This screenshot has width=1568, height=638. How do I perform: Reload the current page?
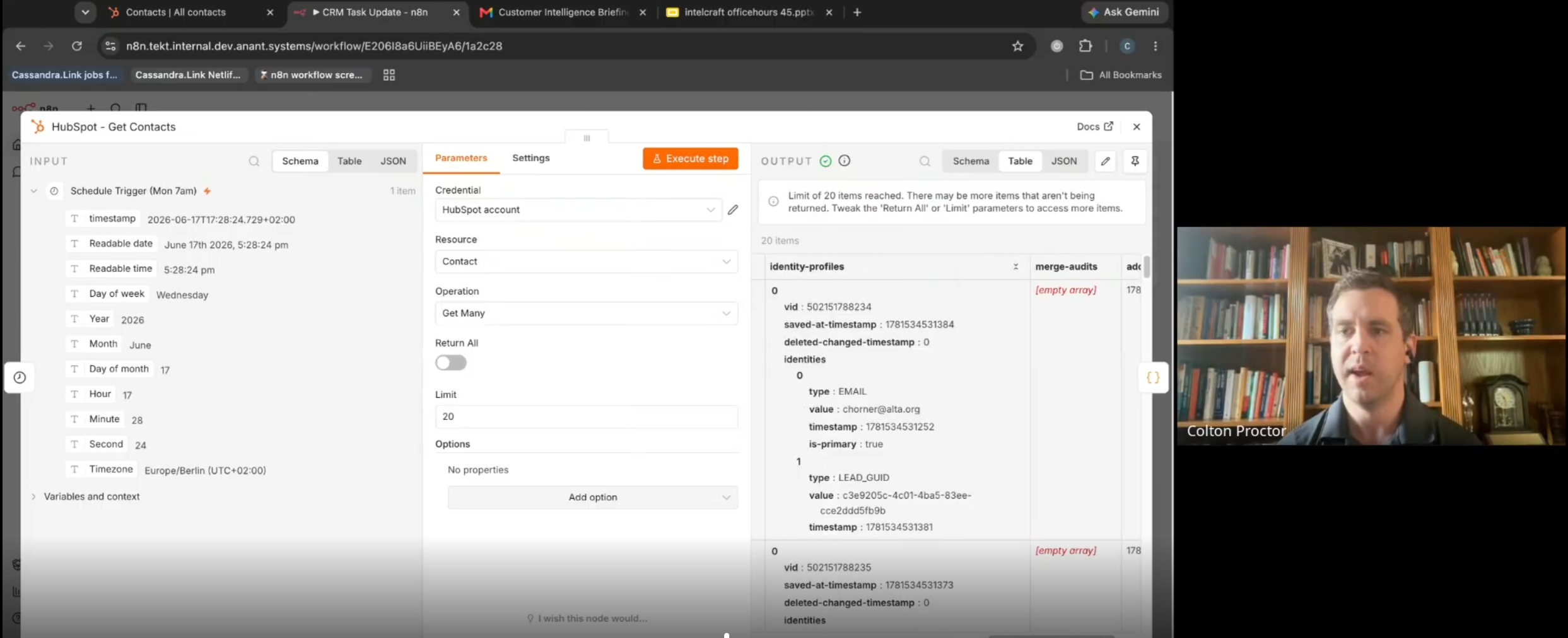click(x=77, y=46)
